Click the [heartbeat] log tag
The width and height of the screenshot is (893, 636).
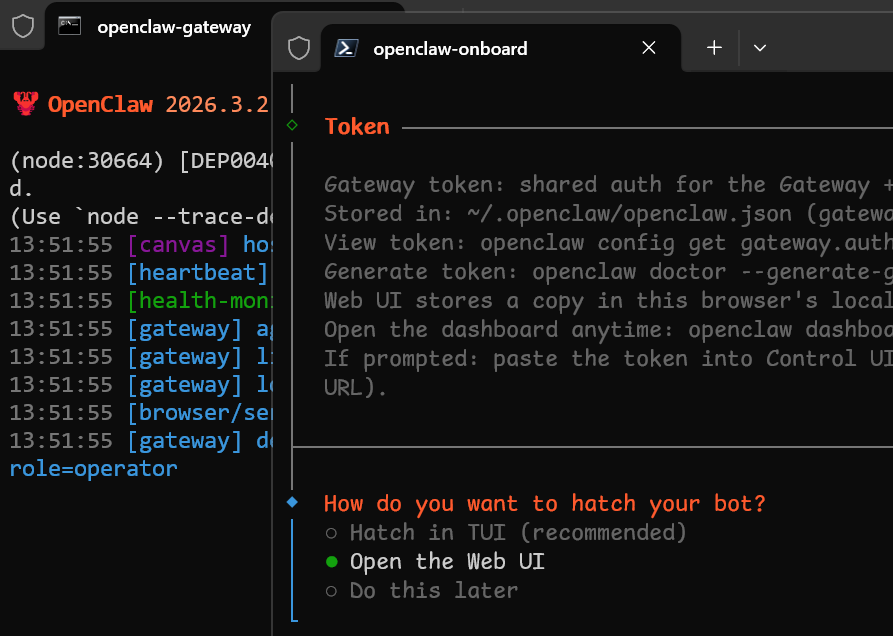point(198,273)
